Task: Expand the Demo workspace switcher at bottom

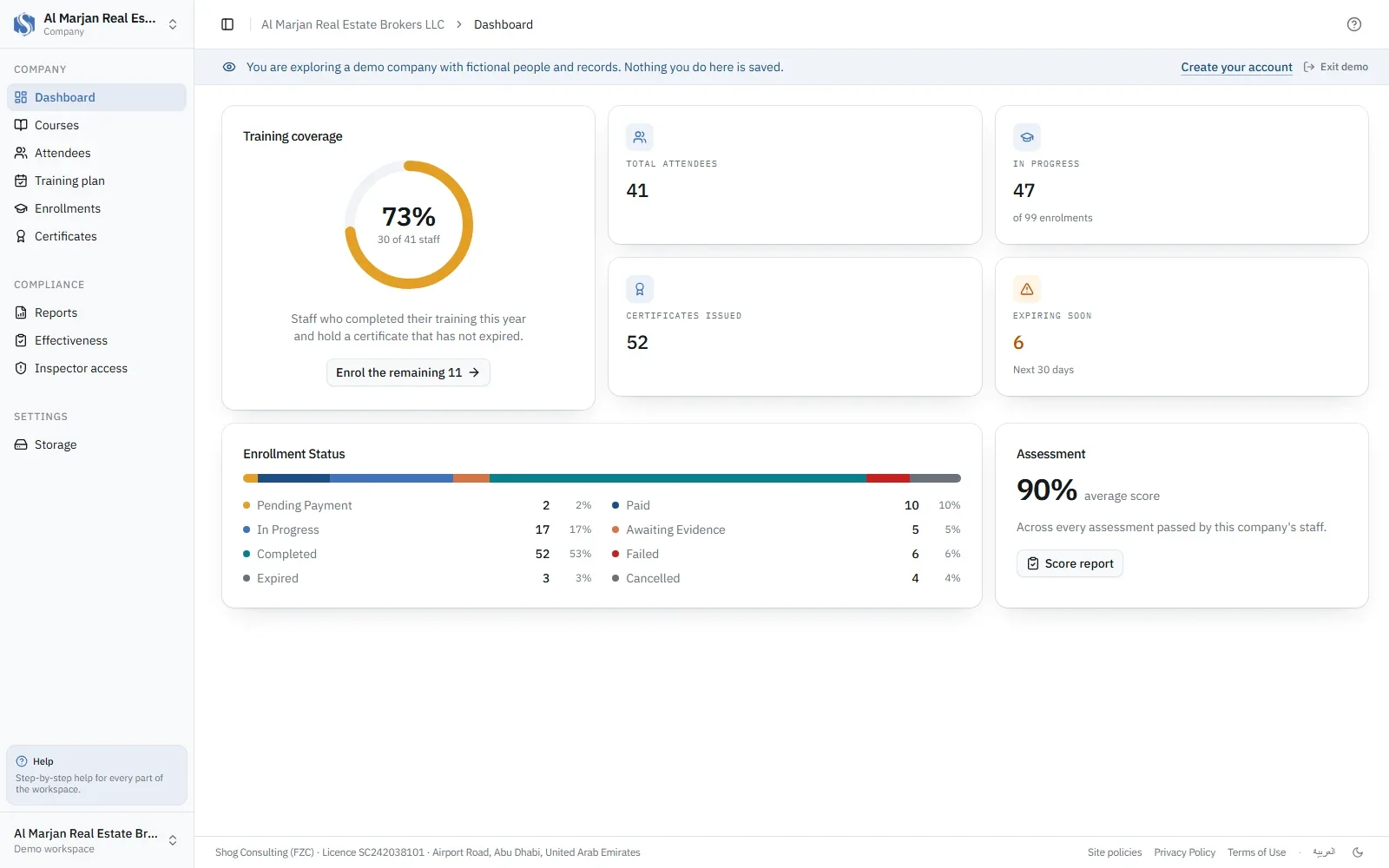Action: click(x=96, y=840)
